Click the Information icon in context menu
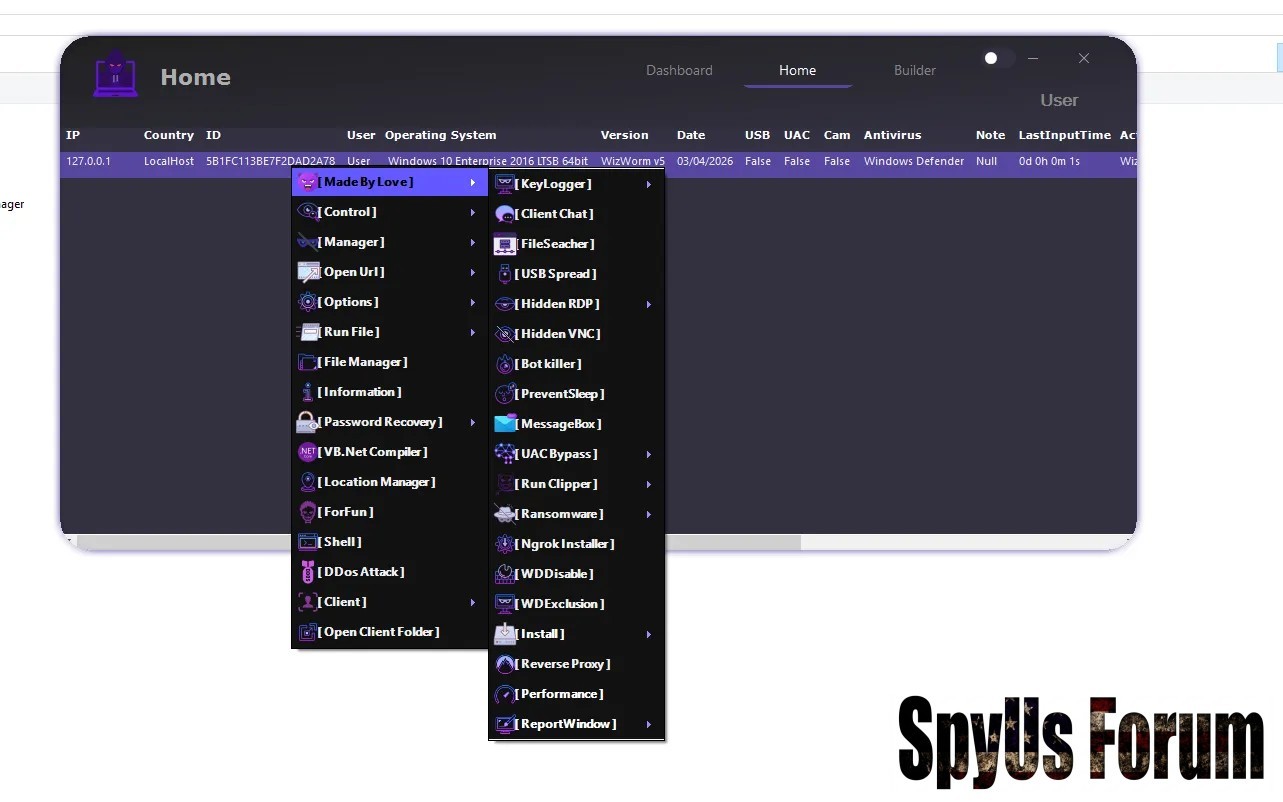This screenshot has width=1283, height=802. [308, 392]
